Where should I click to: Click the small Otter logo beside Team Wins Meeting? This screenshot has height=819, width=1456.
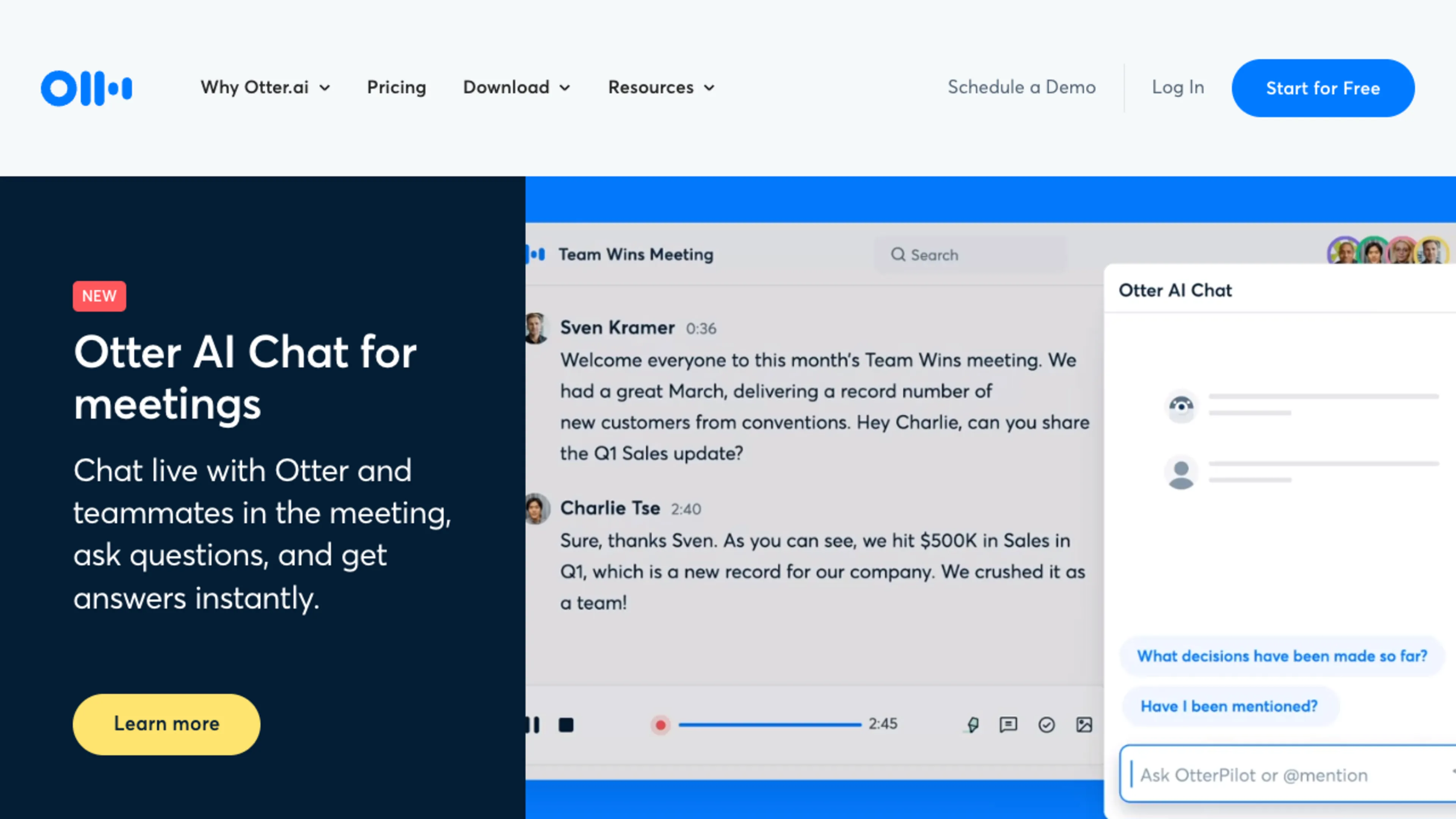535,255
